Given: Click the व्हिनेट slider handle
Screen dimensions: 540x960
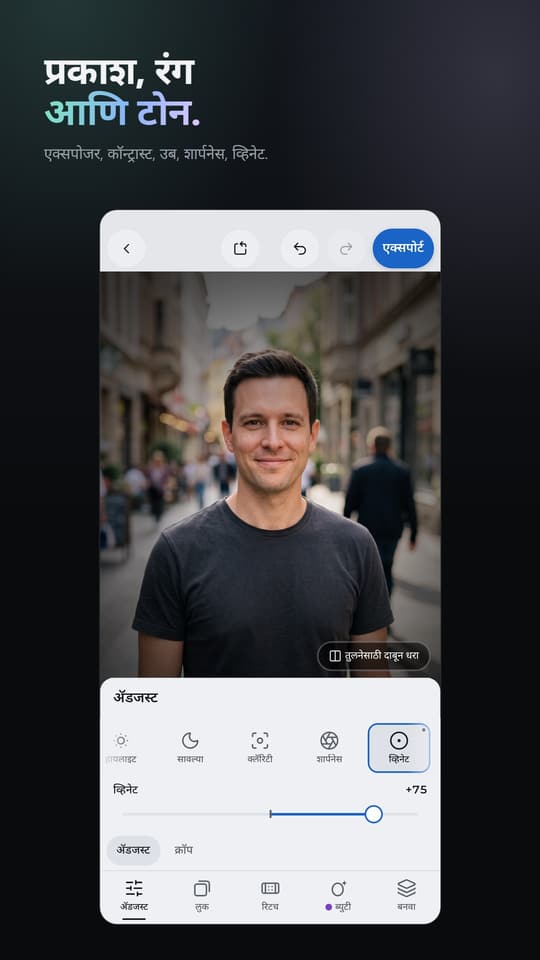Looking at the screenshot, I should 373,814.
